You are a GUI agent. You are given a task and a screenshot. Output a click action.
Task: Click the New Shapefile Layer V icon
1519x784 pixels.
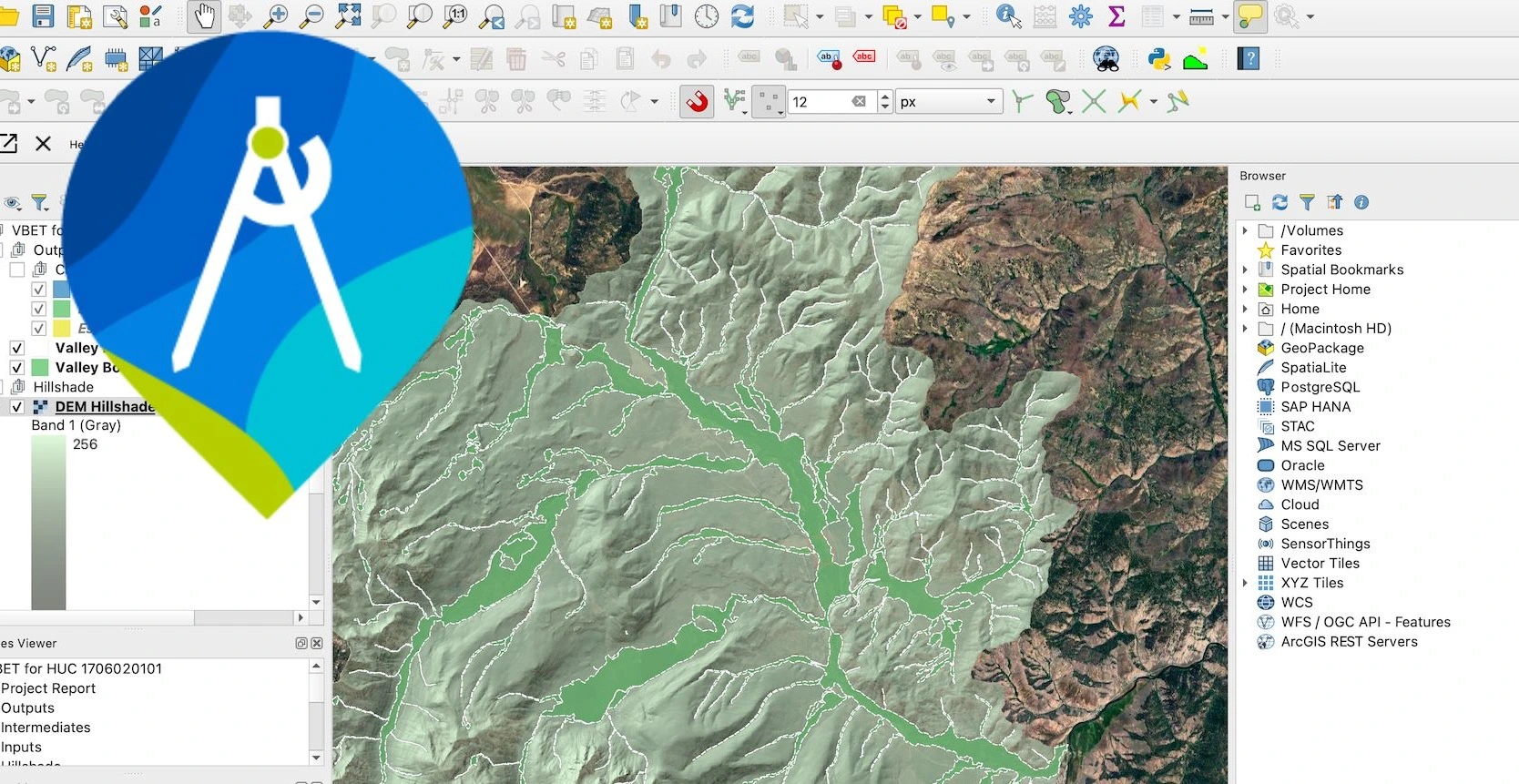pyautogui.click(x=43, y=59)
